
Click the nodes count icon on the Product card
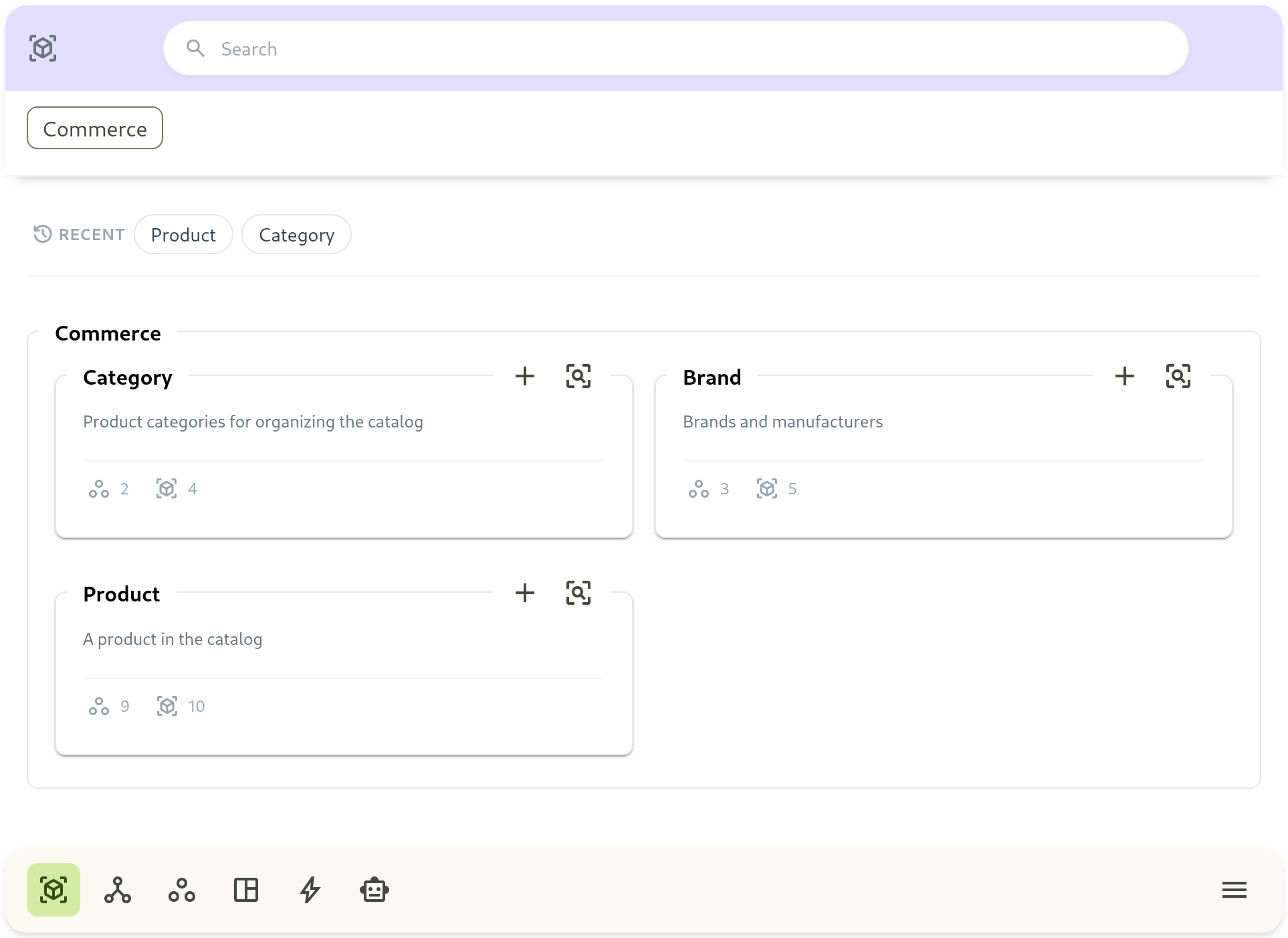coord(99,706)
